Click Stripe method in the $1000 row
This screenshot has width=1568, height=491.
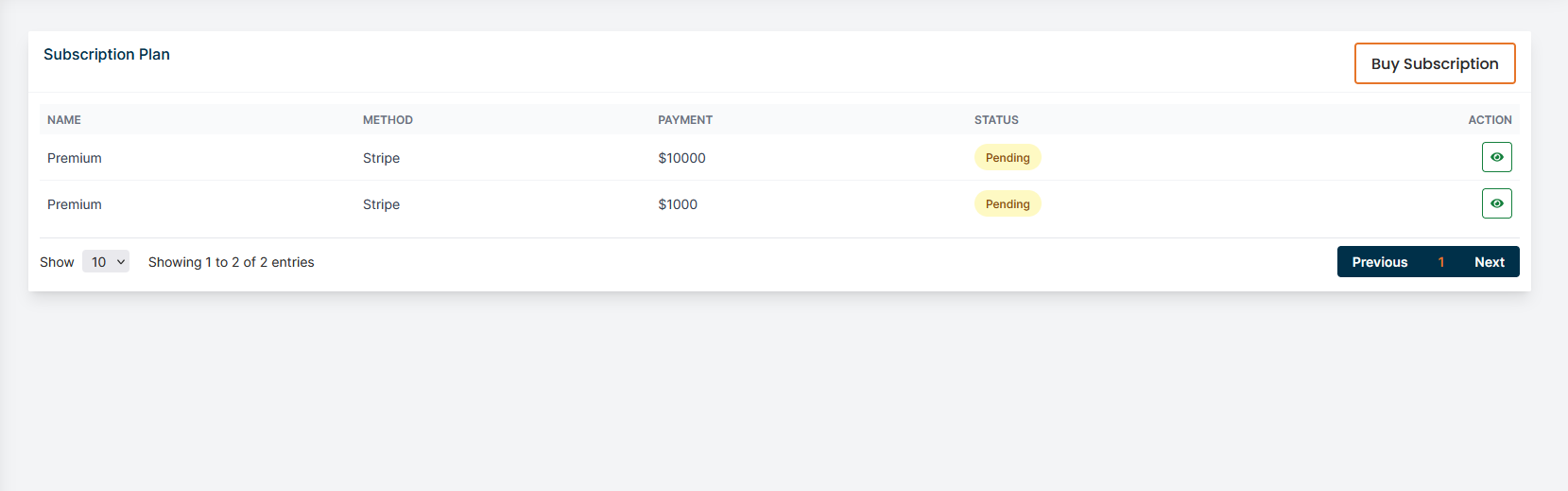click(381, 204)
